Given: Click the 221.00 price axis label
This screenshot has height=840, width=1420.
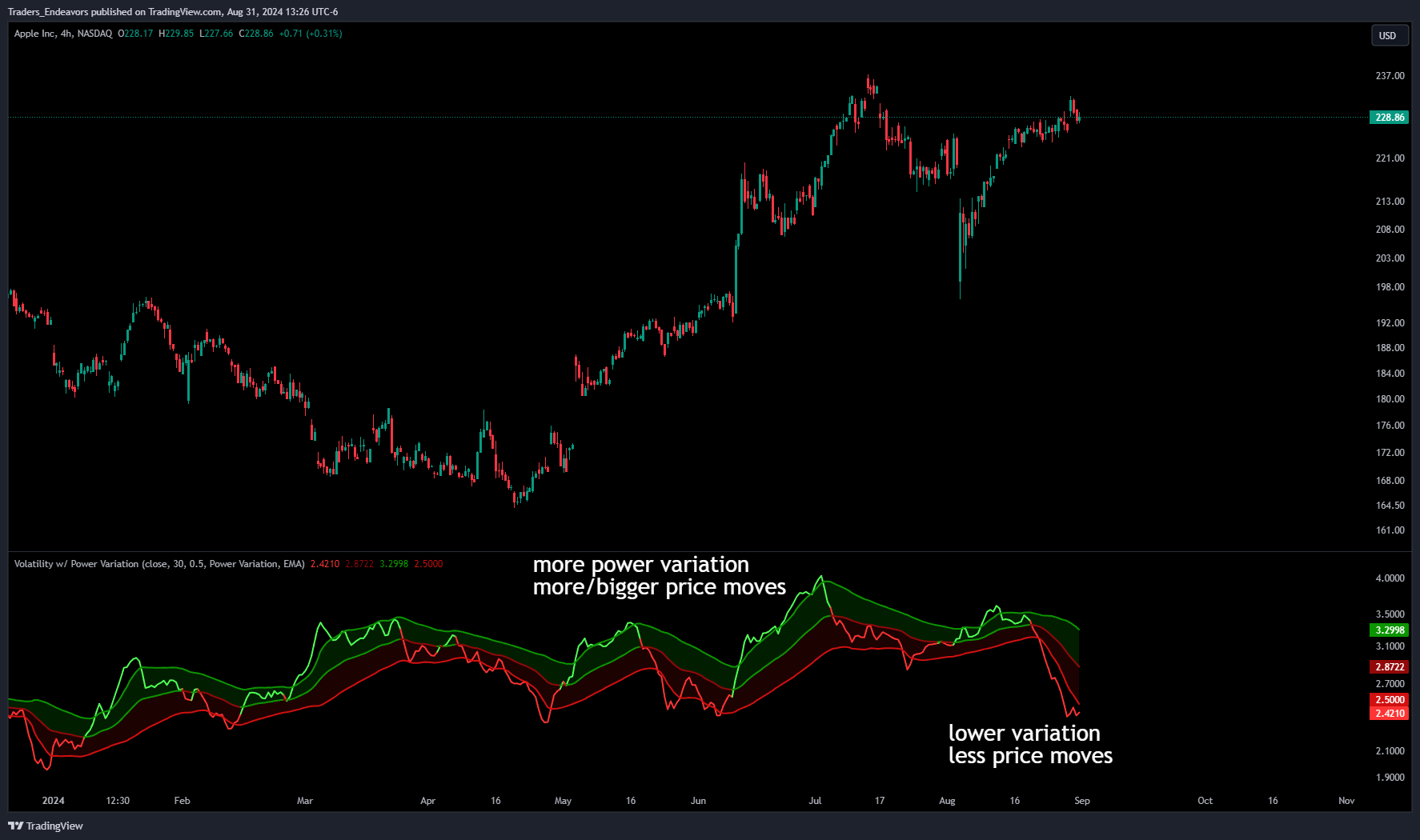Looking at the screenshot, I should 1390,158.
